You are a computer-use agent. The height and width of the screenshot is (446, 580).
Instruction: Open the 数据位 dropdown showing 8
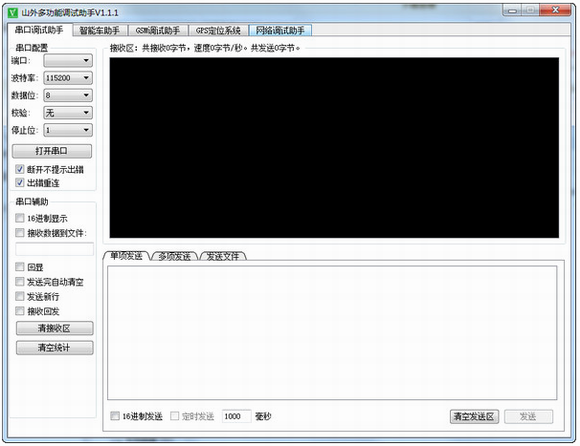(x=68, y=95)
